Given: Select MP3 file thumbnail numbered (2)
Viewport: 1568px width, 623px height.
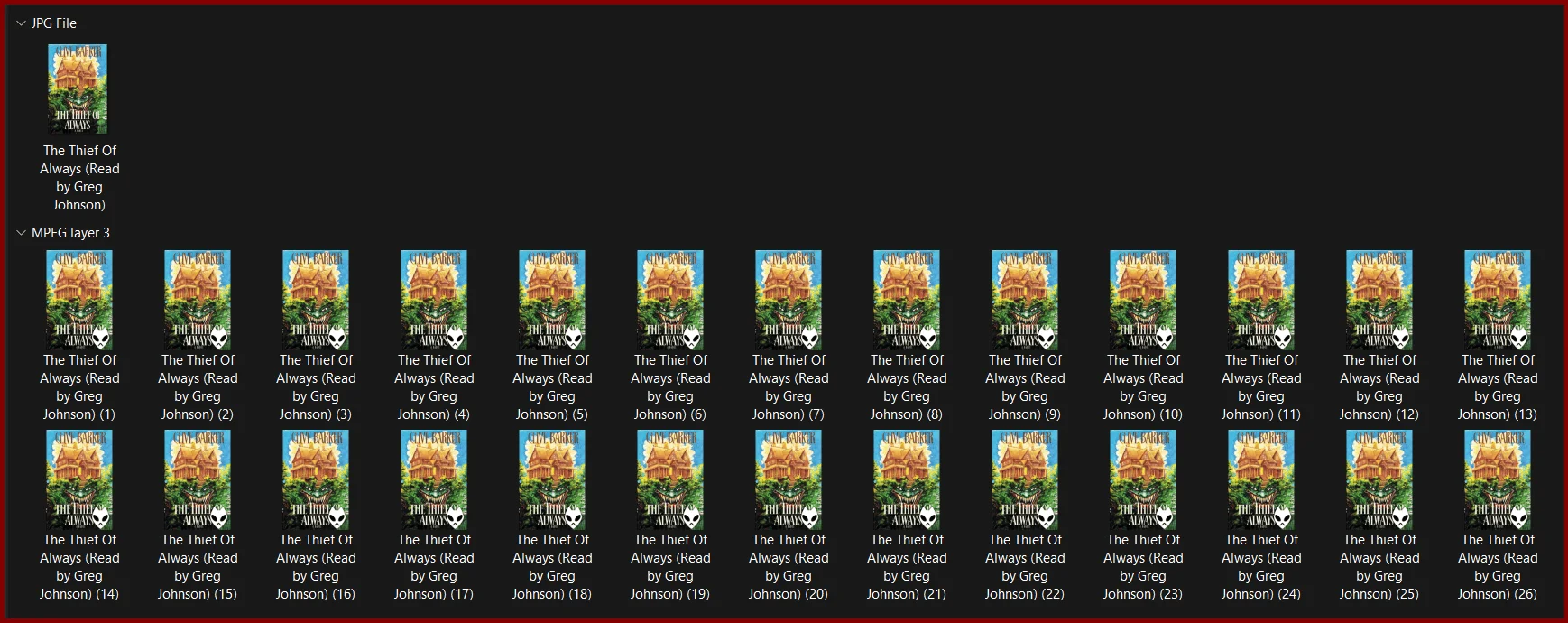Looking at the screenshot, I should tap(198, 301).
